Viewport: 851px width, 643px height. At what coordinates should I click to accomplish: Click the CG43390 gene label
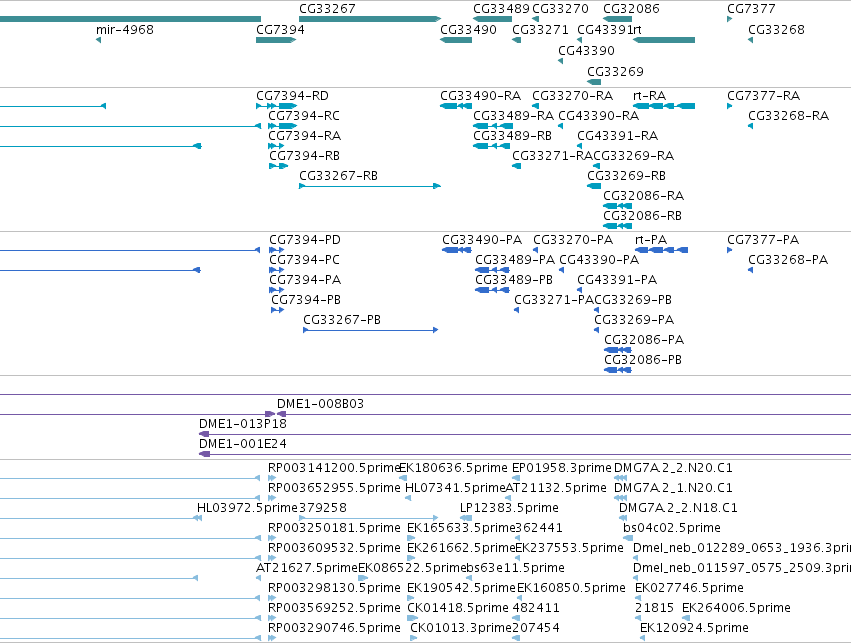(x=586, y=50)
